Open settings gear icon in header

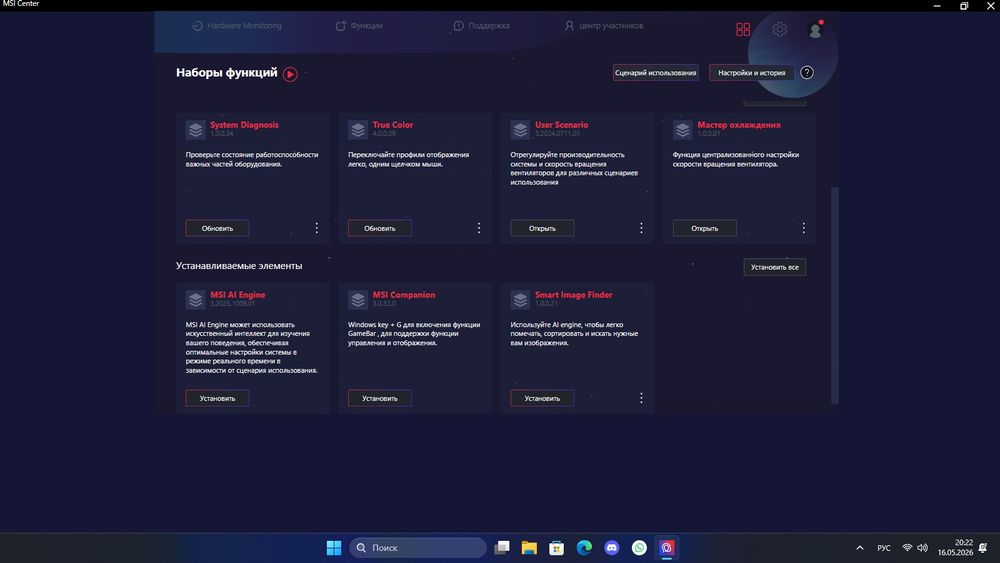tap(779, 29)
